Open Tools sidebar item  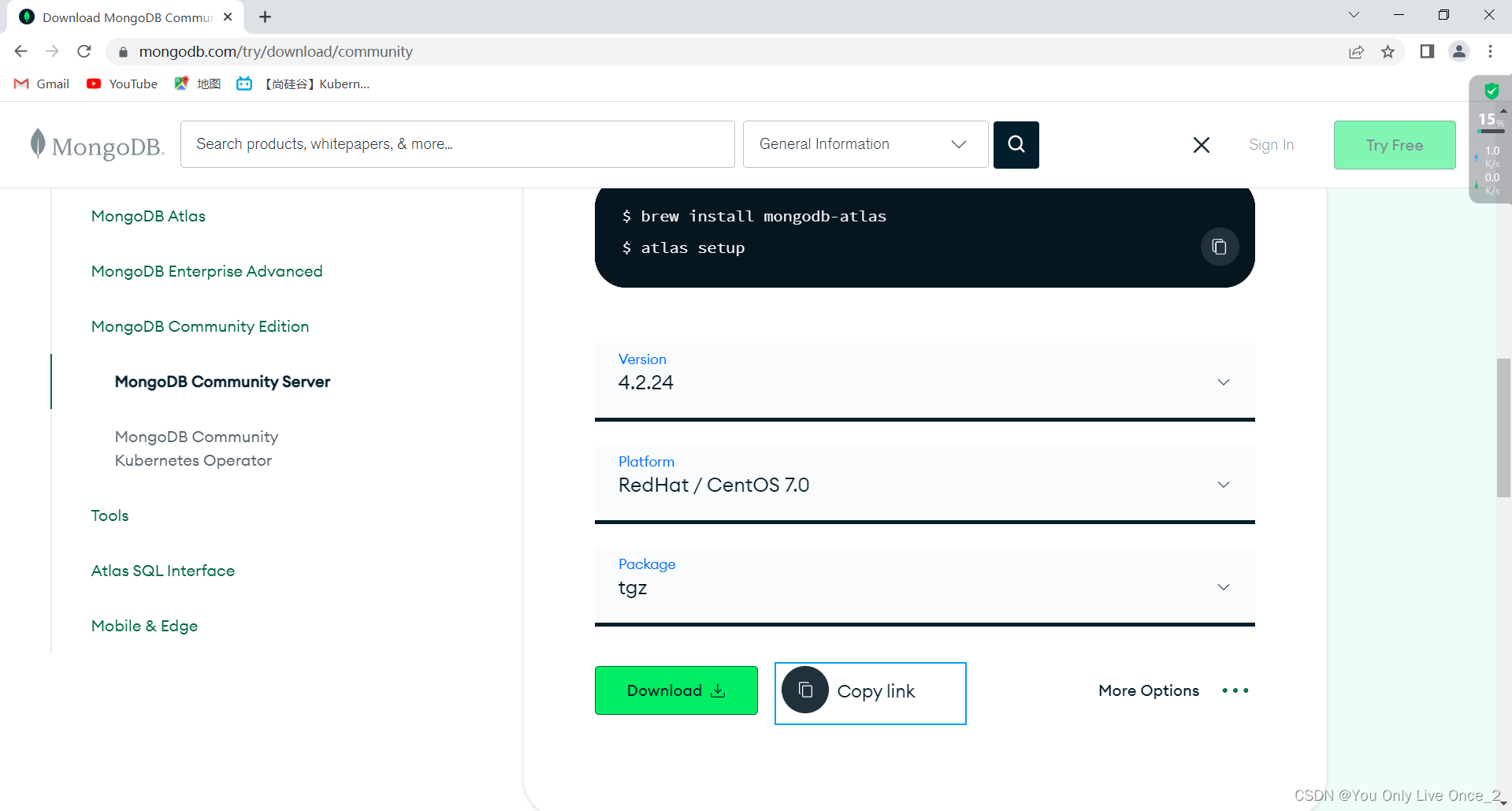(110, 515)
